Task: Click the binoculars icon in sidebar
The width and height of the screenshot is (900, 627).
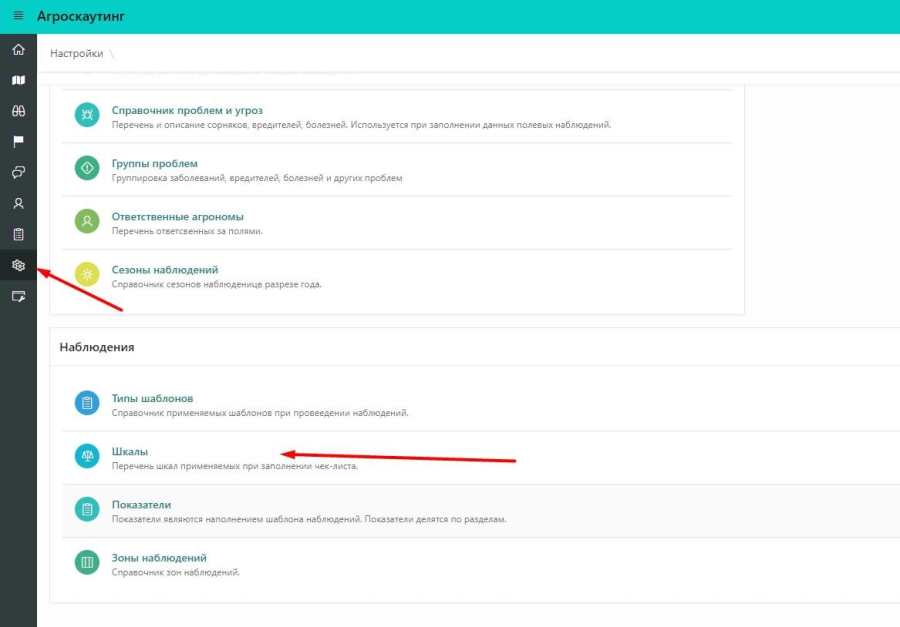Action: 18,111
